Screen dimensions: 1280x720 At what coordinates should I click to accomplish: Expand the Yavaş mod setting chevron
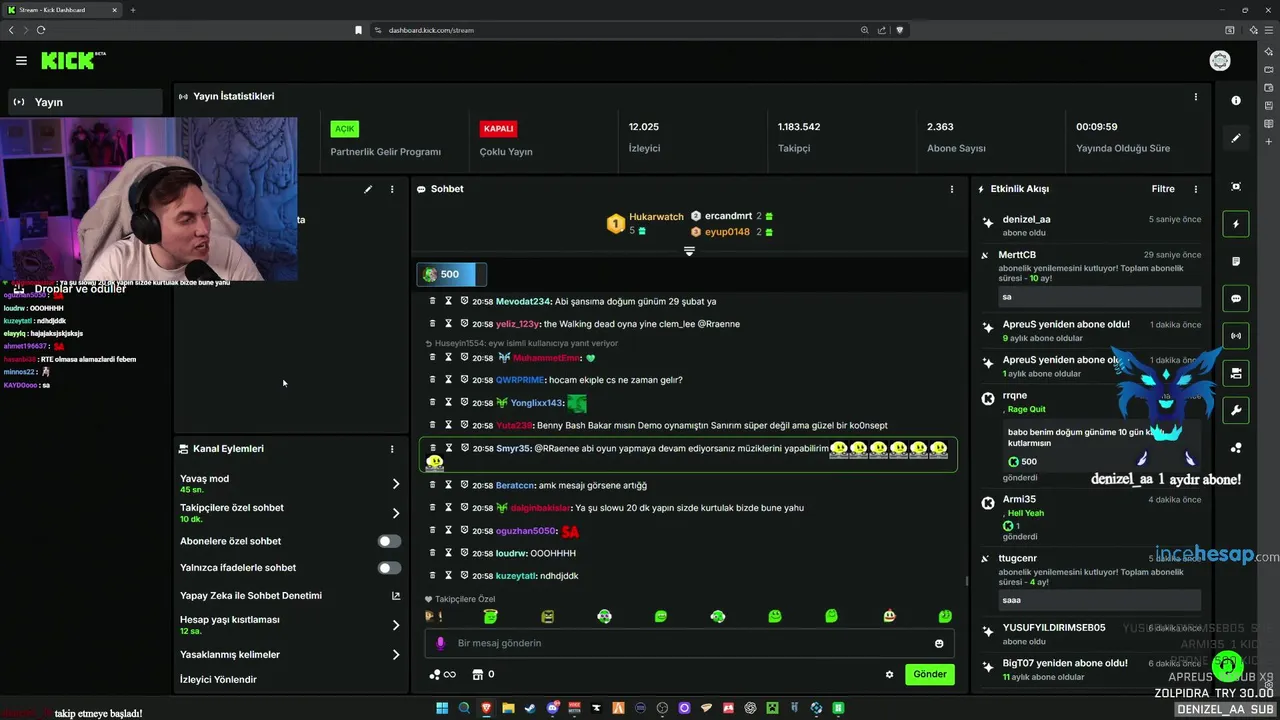point(396,484)
